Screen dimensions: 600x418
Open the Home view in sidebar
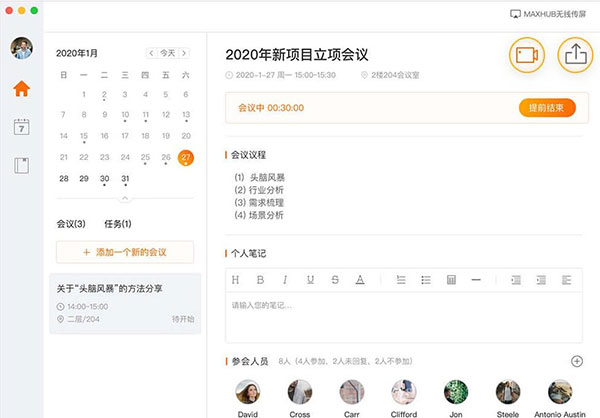pos(21,88)
